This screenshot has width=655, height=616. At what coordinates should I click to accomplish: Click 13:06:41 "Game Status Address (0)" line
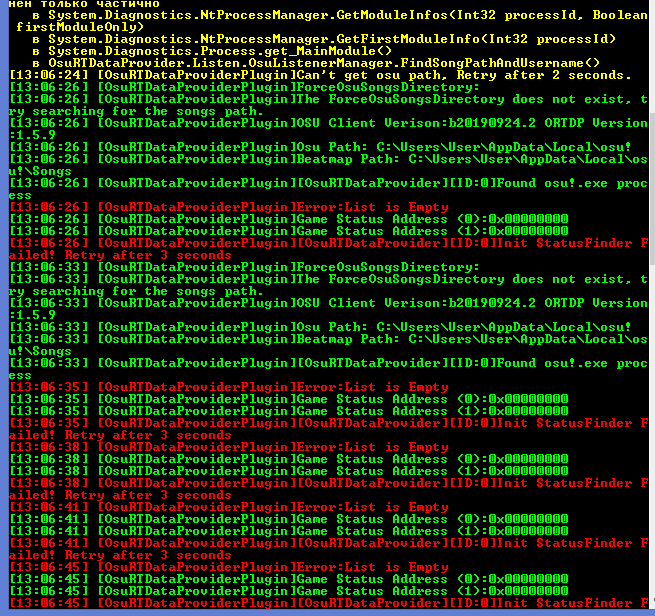(x=289, y=519)
